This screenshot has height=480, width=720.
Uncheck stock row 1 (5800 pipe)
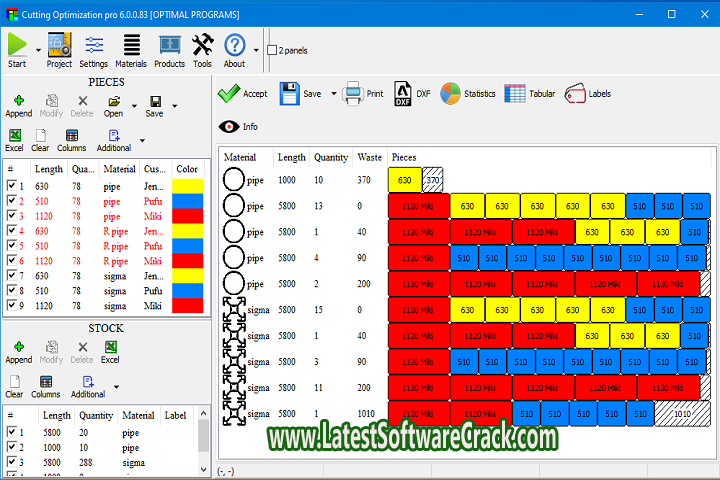(12, 432)
